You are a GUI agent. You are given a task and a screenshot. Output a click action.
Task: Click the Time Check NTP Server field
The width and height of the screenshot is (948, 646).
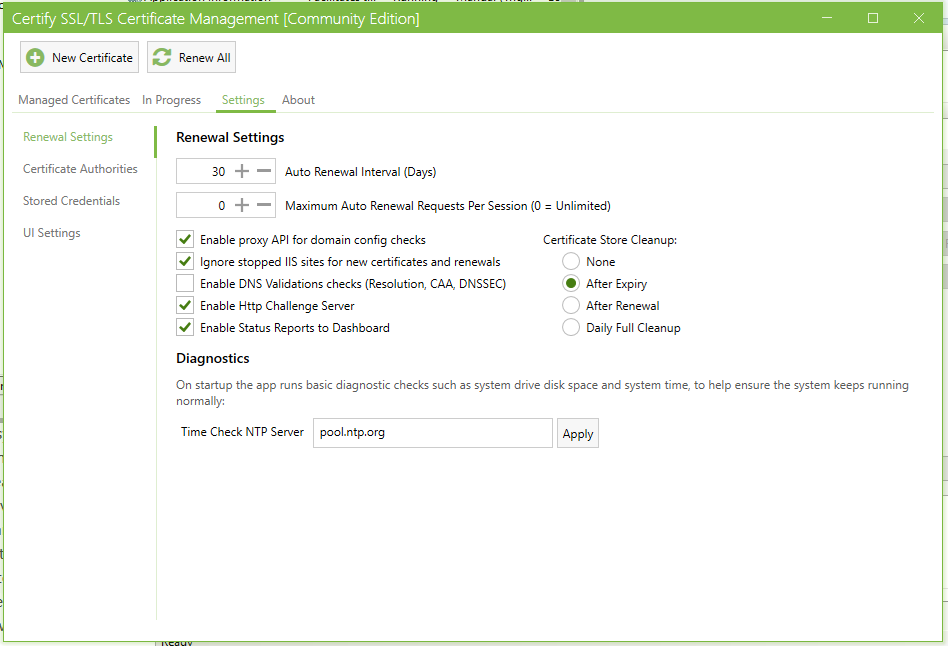point(433,432)
